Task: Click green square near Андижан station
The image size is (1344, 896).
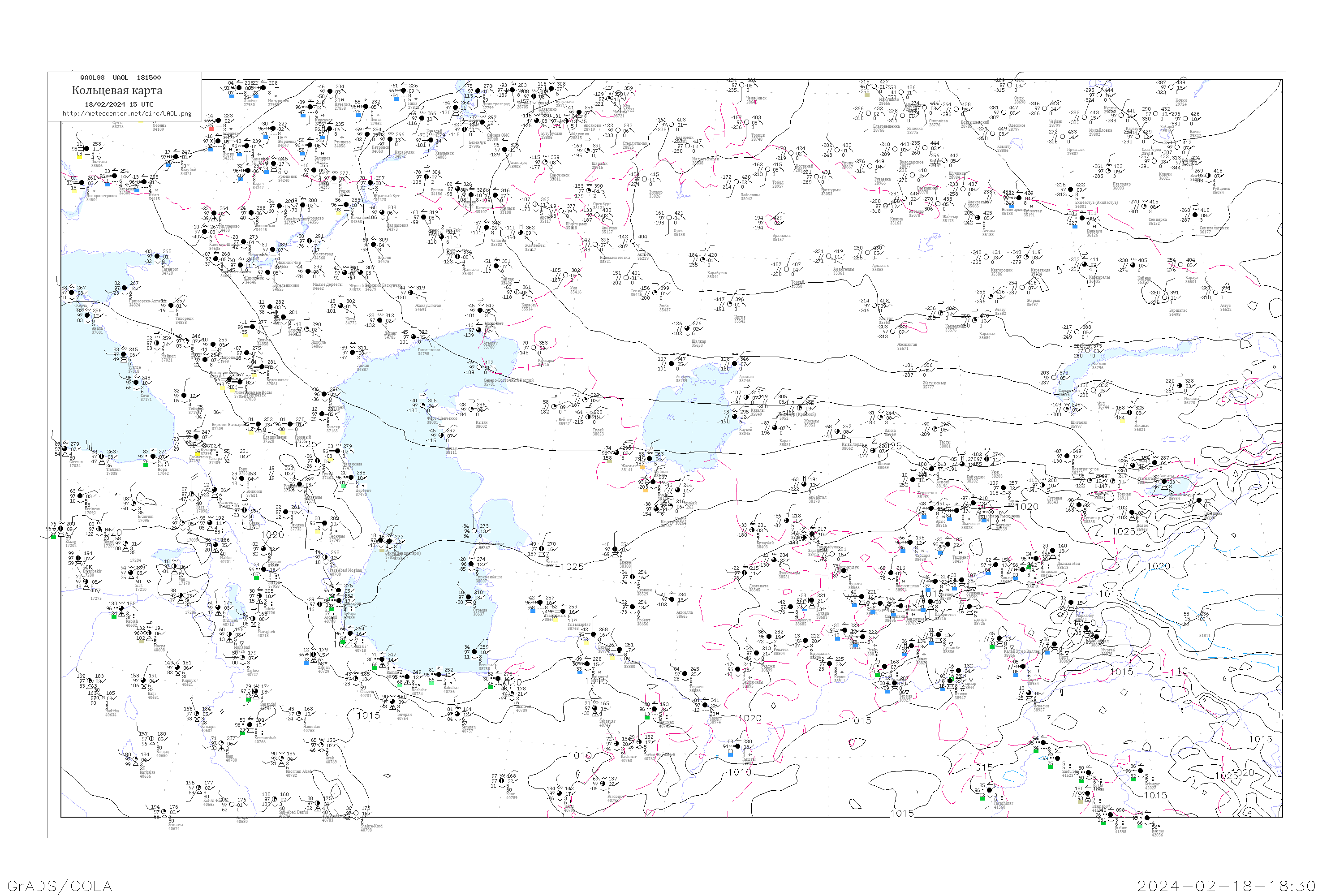Action: pos(1029,568)
